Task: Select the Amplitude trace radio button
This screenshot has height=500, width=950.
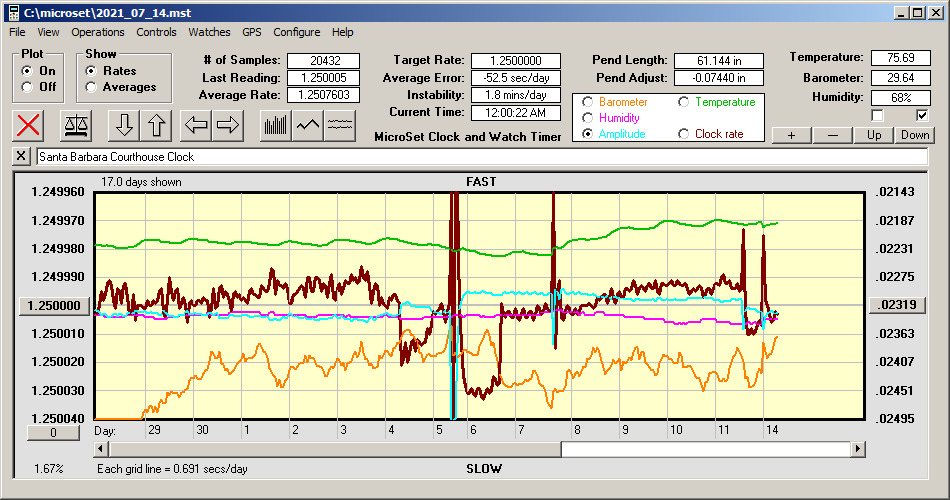Action: click(x=587, y=134)
